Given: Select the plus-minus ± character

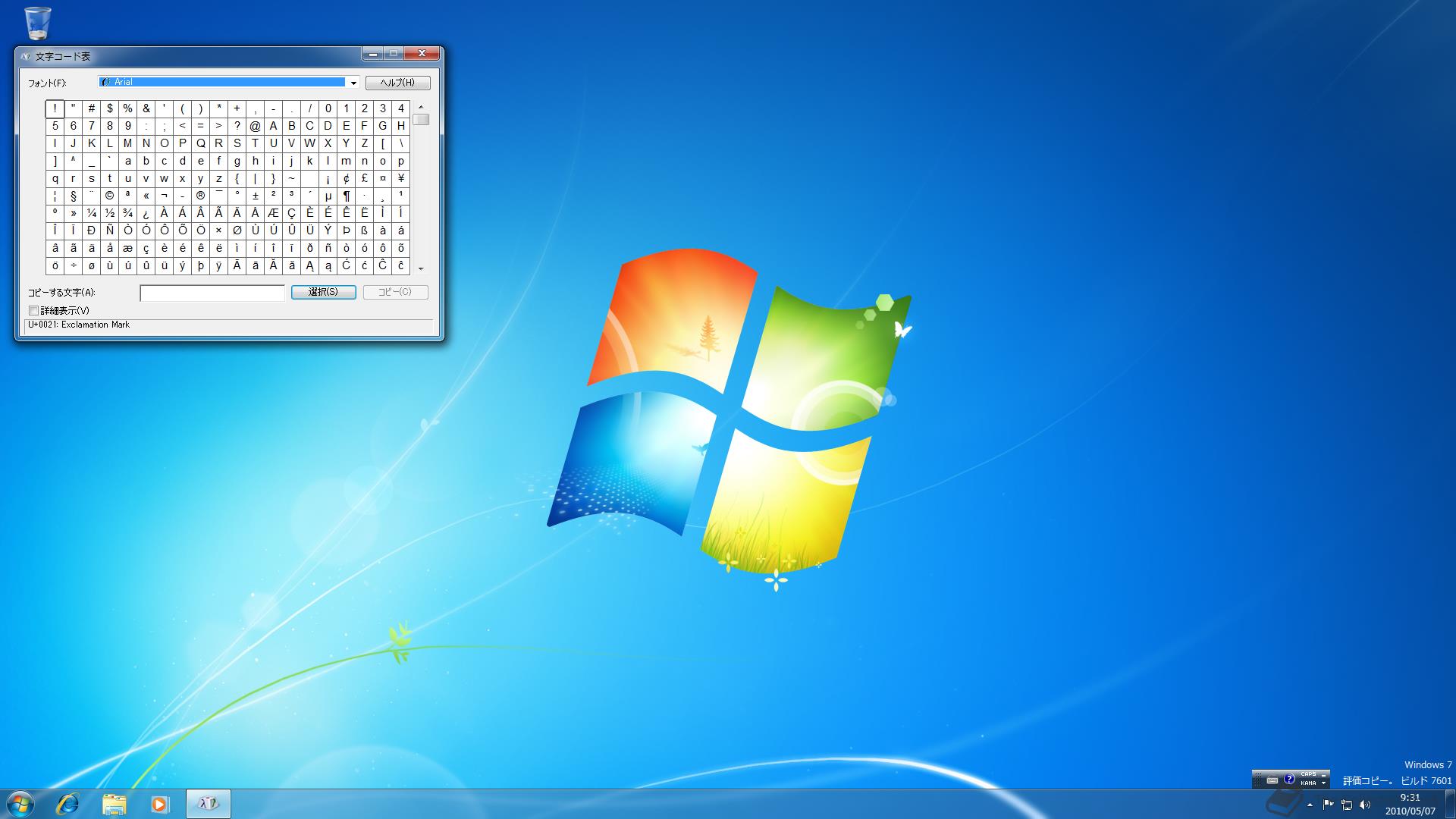Looking at the screenshot, I should coord(256,196).
